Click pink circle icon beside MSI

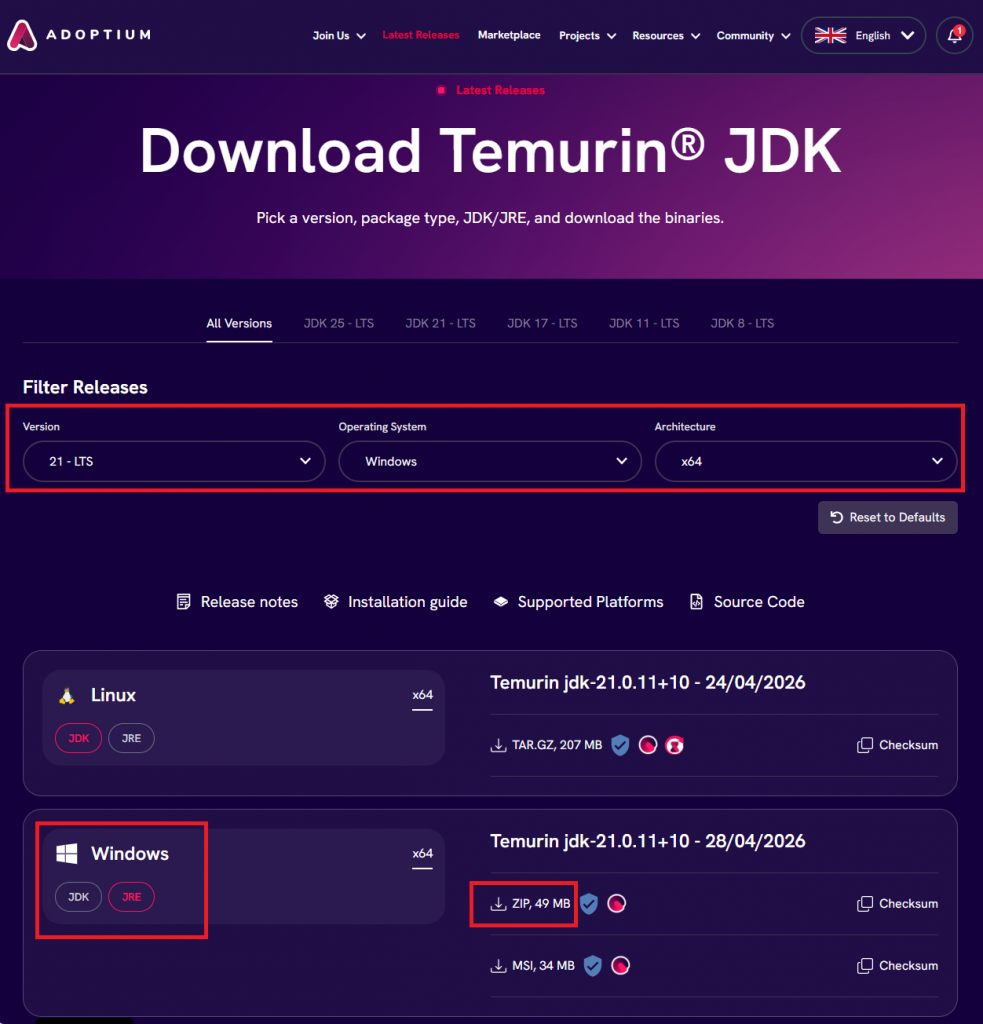(x=620, y=966)
